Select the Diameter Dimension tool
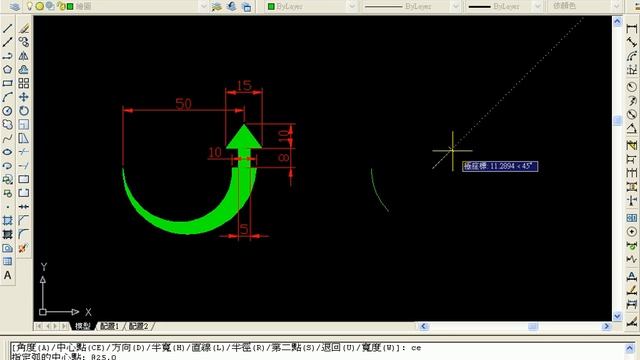 click(x=632, y=115)
